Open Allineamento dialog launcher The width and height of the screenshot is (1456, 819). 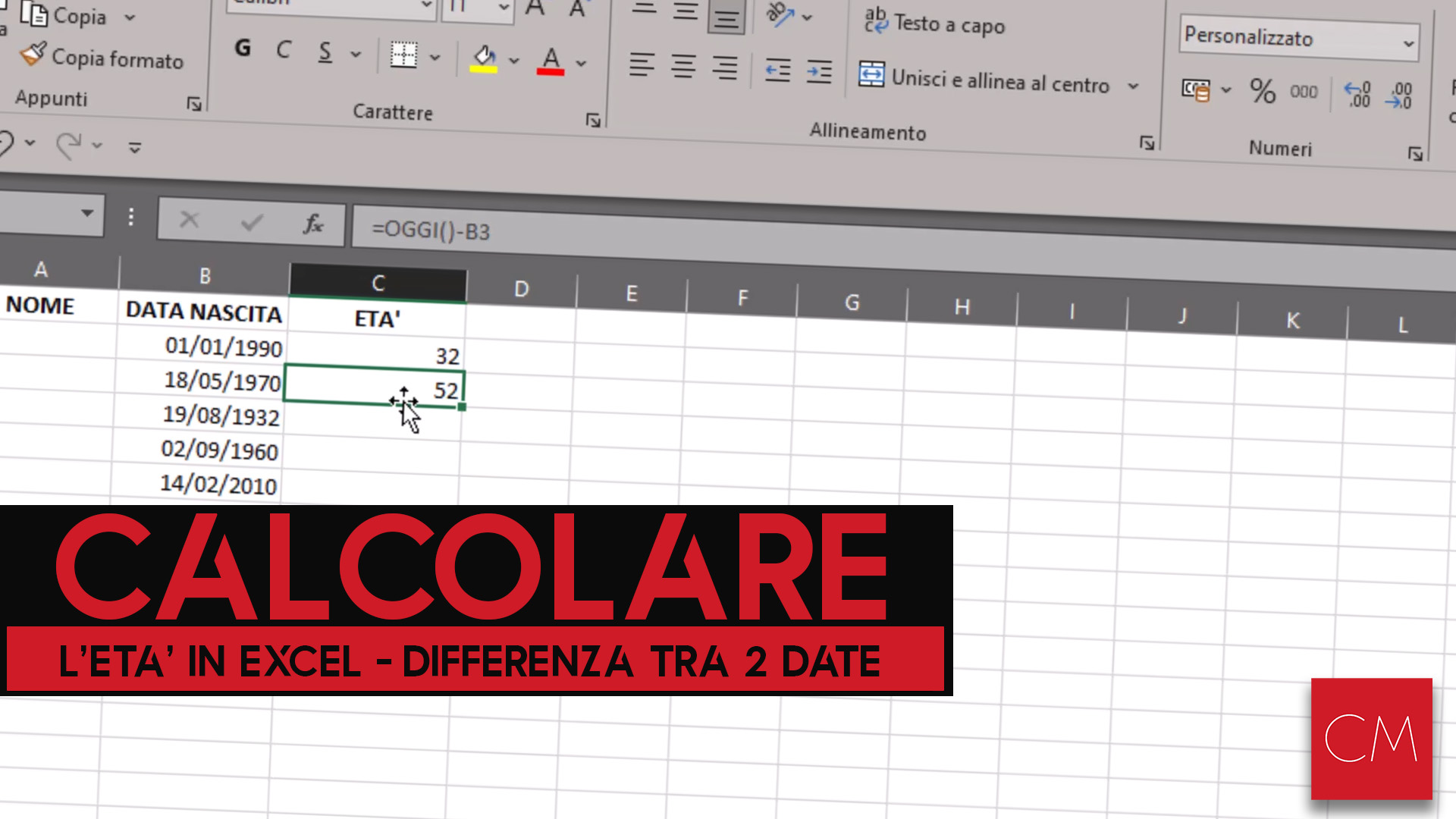1147,143
